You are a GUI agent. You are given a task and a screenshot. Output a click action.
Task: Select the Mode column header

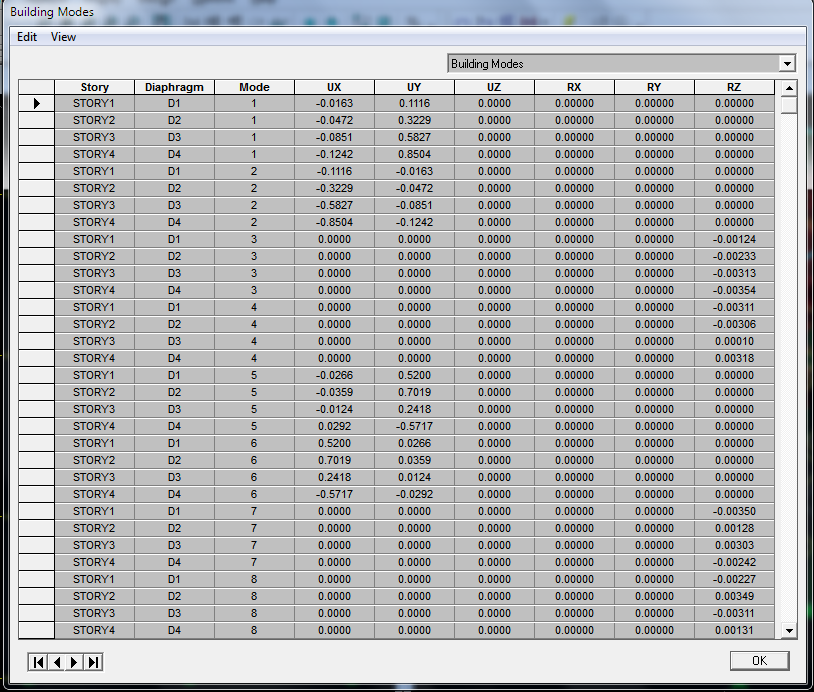point(254,87)
